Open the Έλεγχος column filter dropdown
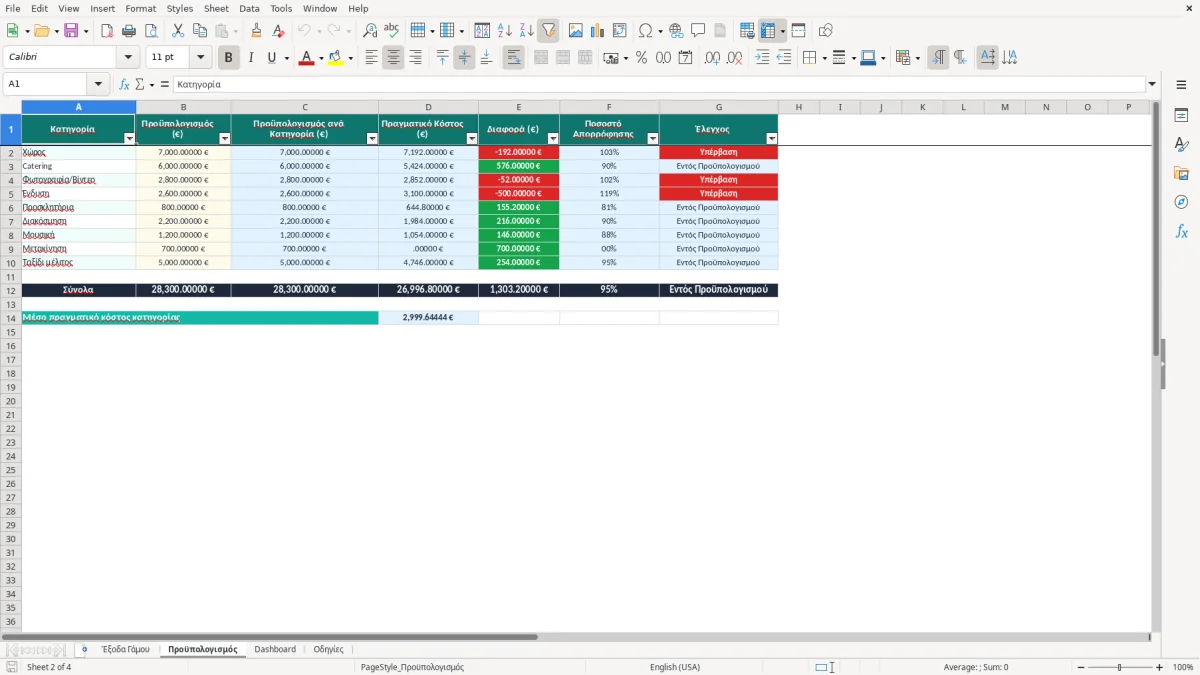 tap(771, 139)
